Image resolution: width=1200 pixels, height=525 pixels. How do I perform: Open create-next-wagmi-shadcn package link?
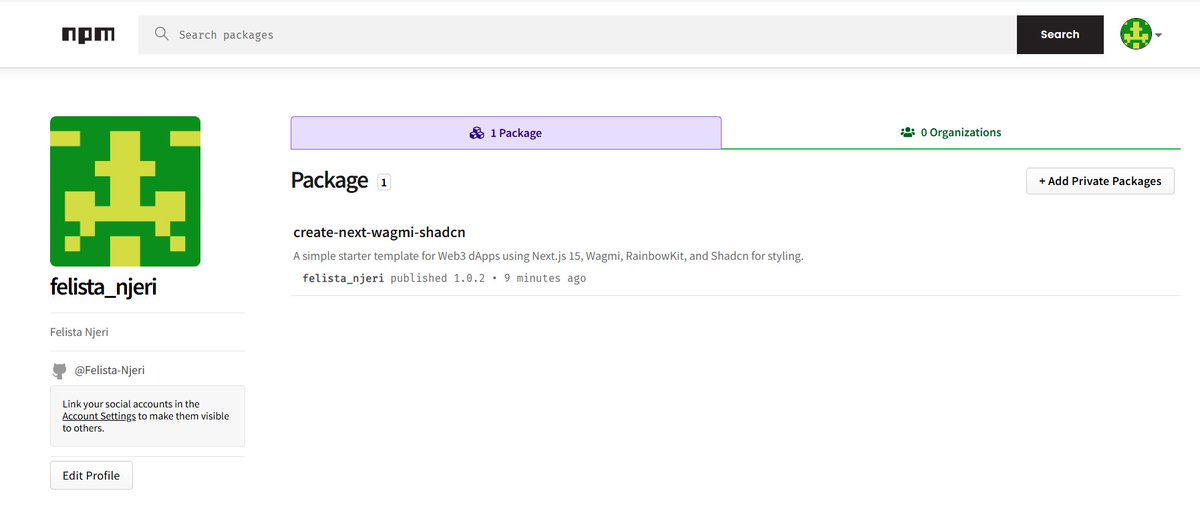point(379,232)
